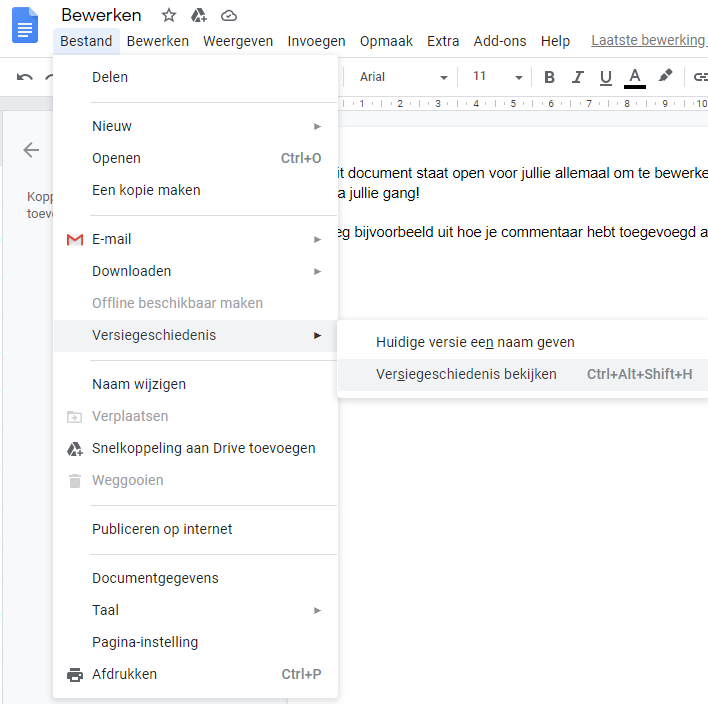
Task: Toggle italic formatting
Action: pos(578,77)
